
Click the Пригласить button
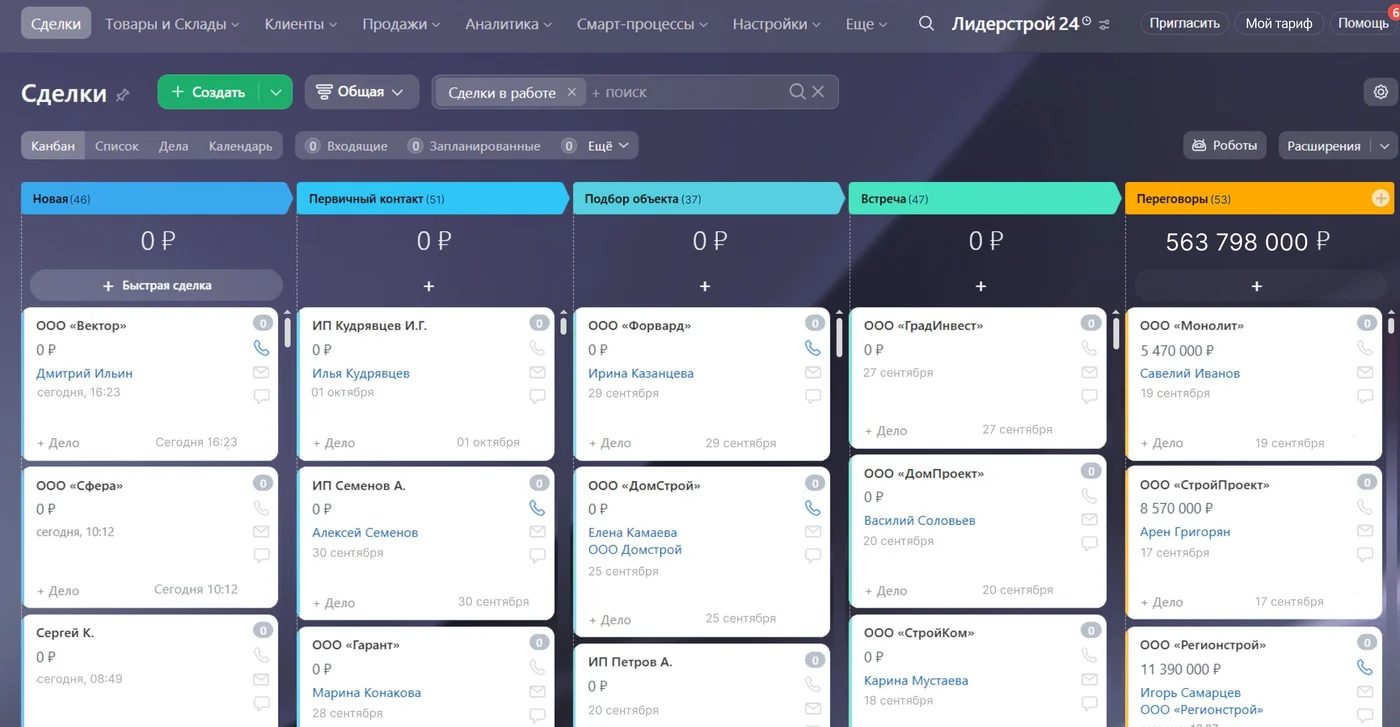click(x=1185, y=23)
